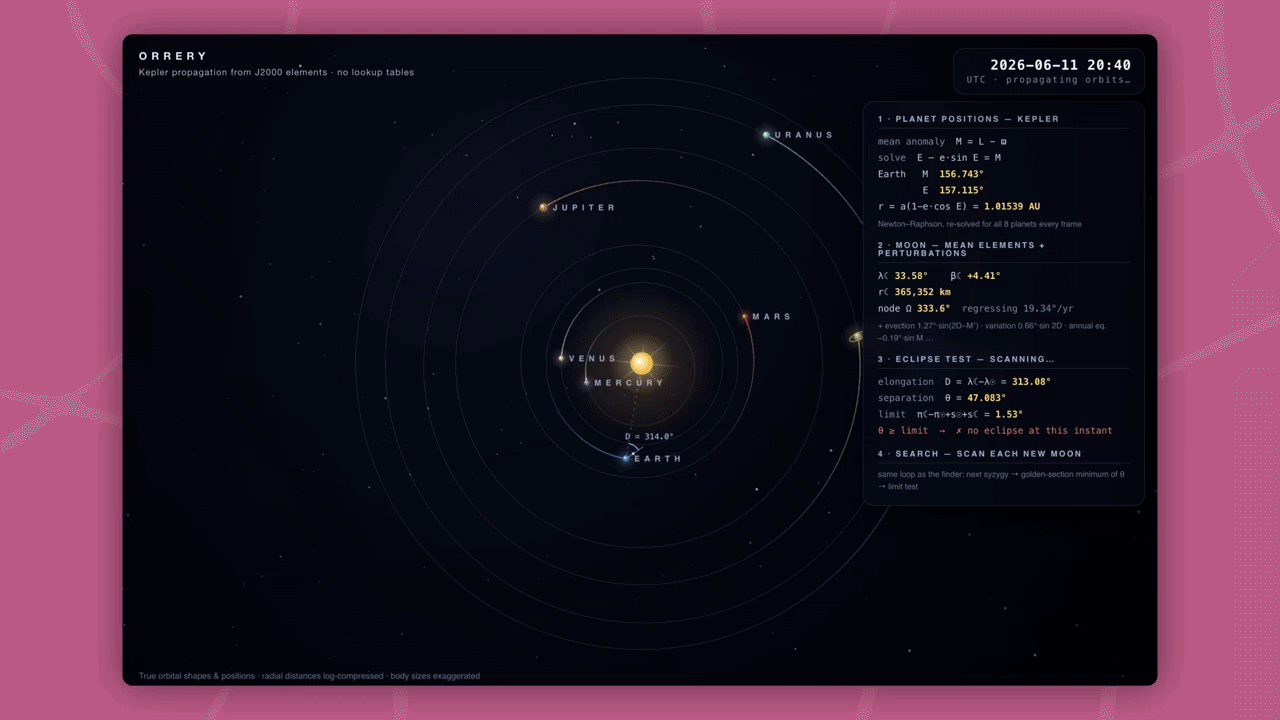This screenshot has height=720, width=1280.
Task: Click 'regressing 19.34°/yr' text
Action: coord(1017,309)
